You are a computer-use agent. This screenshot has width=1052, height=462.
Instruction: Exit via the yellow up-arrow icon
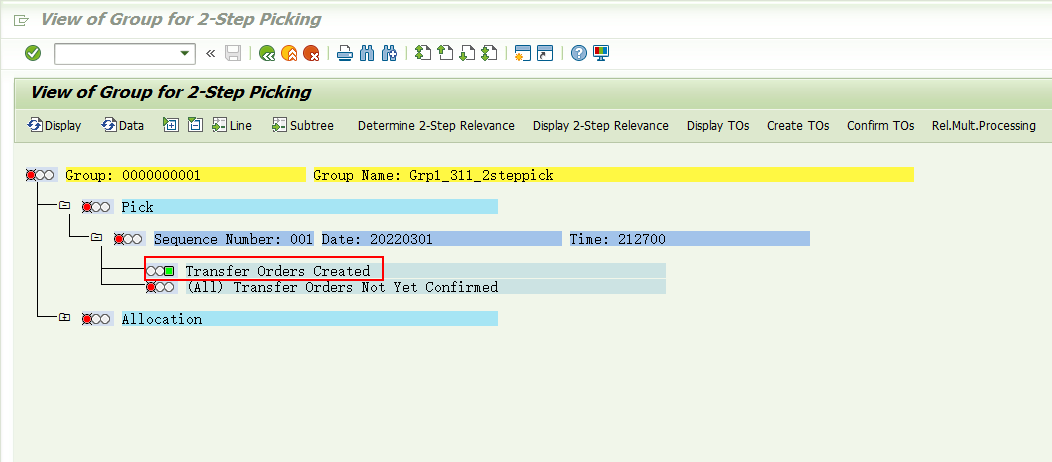(288, 54)
